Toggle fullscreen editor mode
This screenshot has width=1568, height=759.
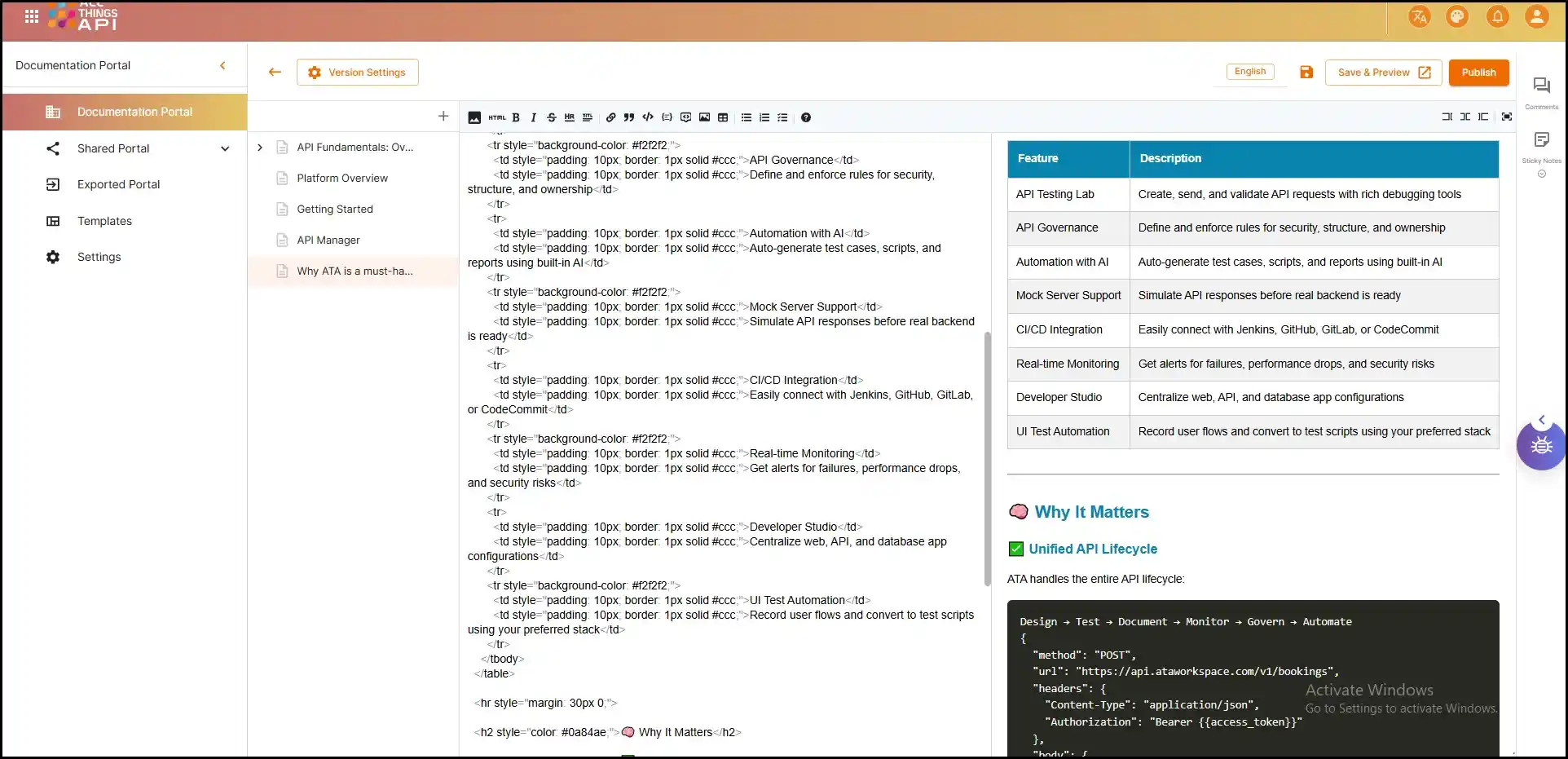click(1507, 117)
